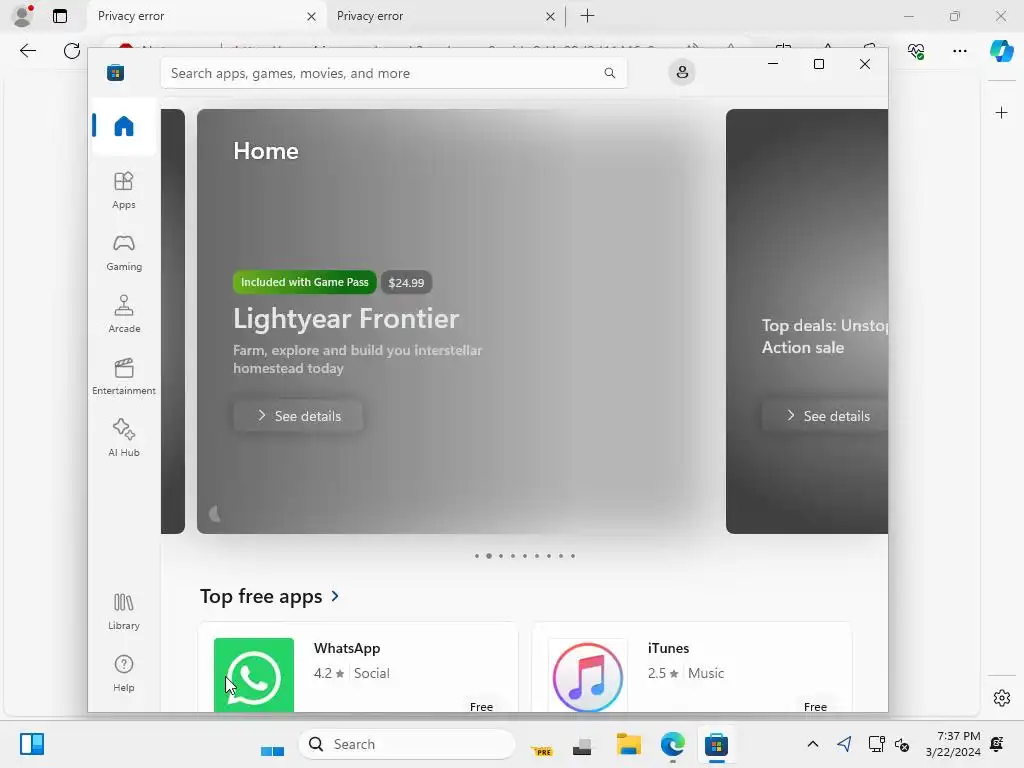This screenshot has height=768, width=1024.
Task: Open a new tab in Edge
Action: point(587,16)
